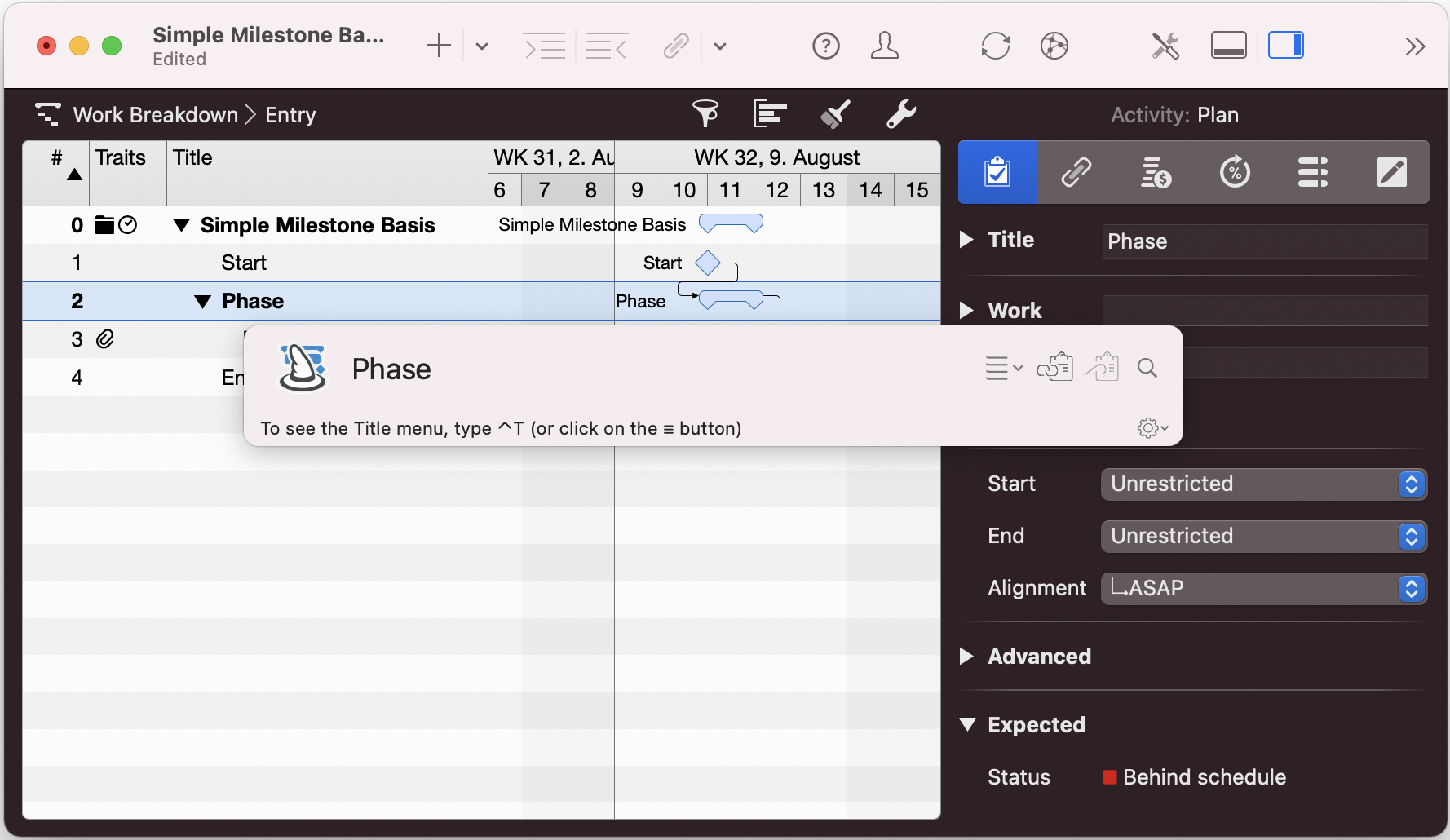This screenshot has height=840, width=1450.
Task: Collapse the Phase group row
Action: [203, 302]
